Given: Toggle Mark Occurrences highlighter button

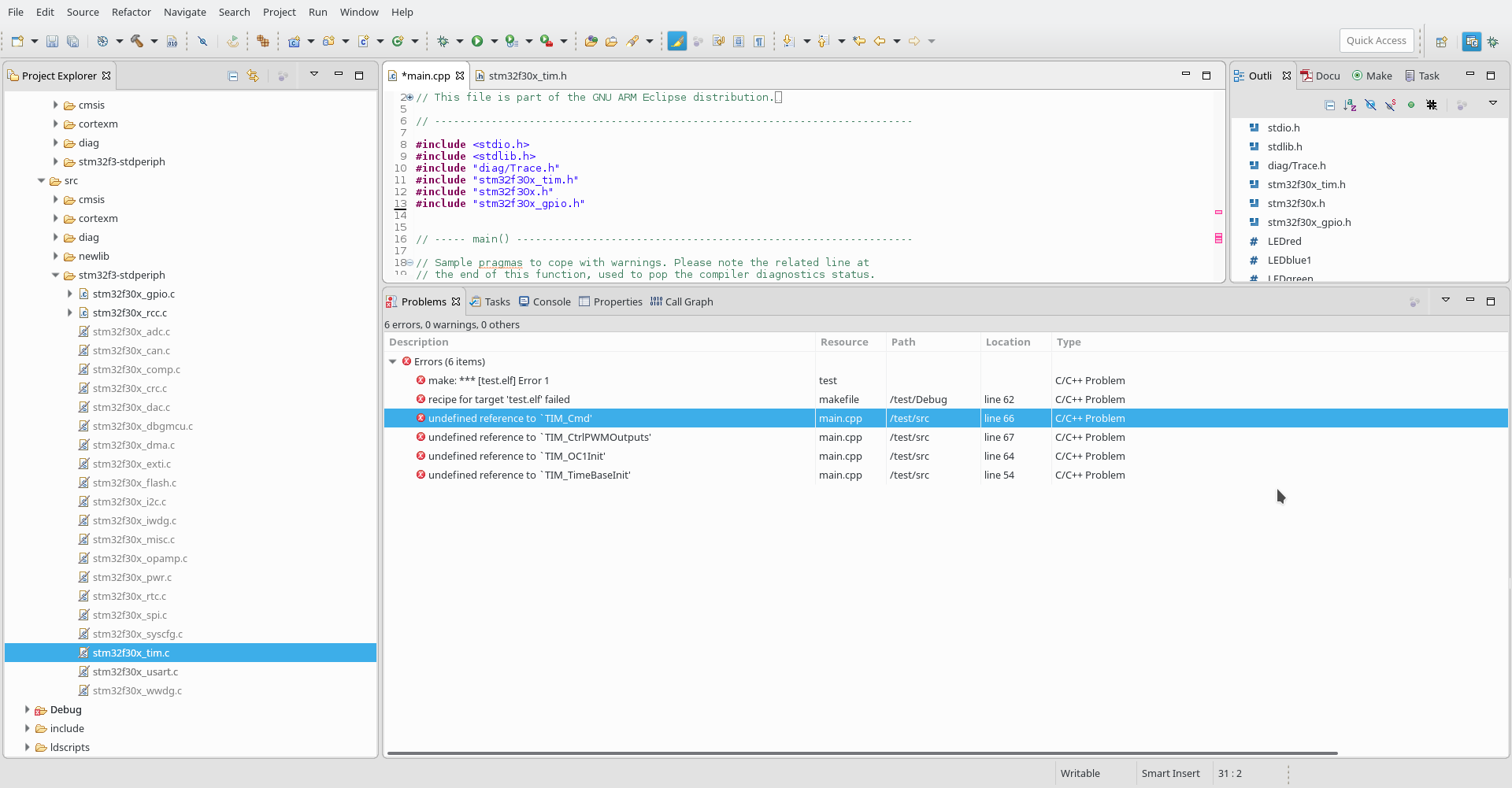Looking at the screenshot, I should tap(676, 42).
